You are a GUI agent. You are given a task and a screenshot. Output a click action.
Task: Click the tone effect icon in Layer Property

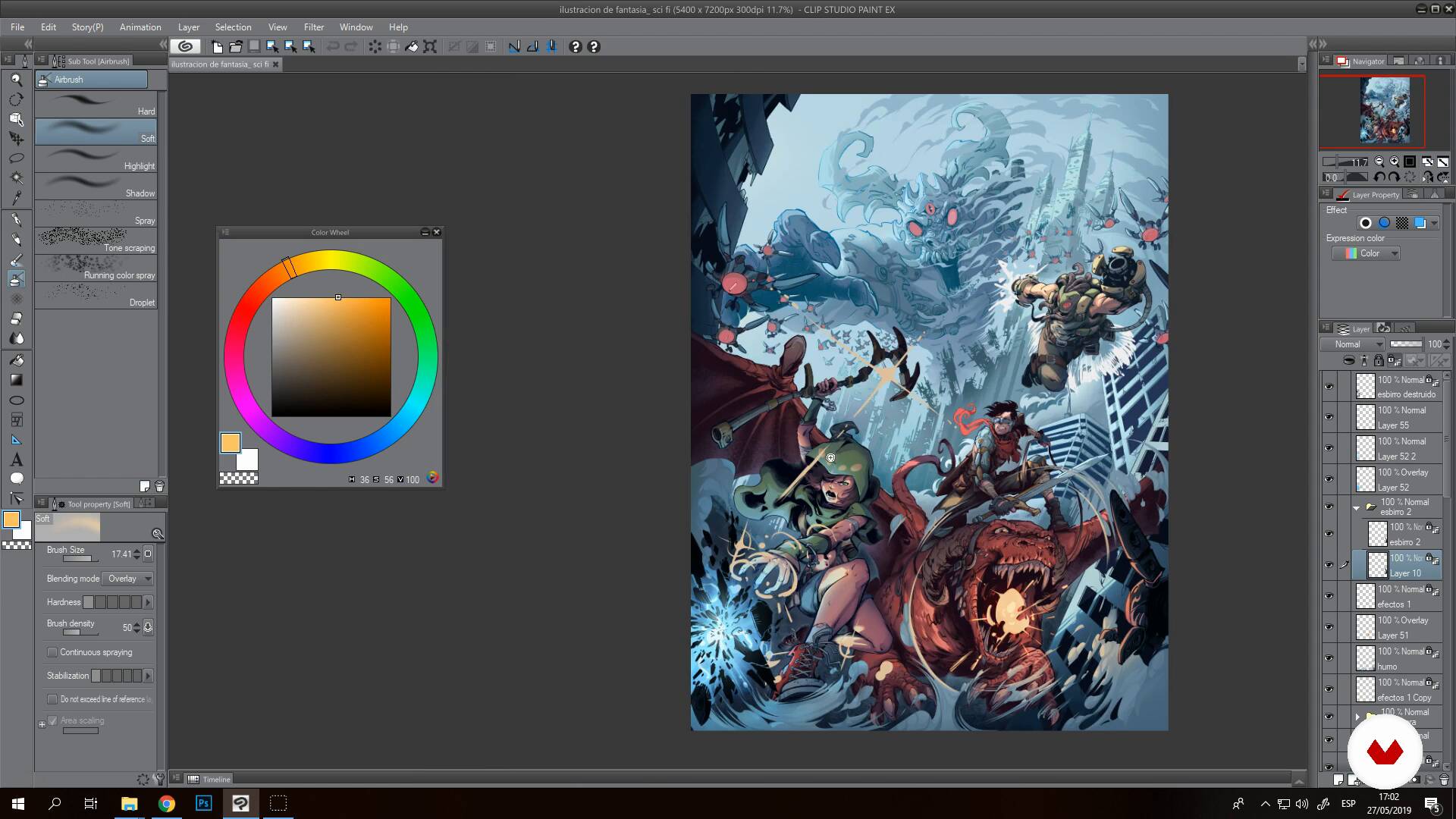pos(1402,223)
